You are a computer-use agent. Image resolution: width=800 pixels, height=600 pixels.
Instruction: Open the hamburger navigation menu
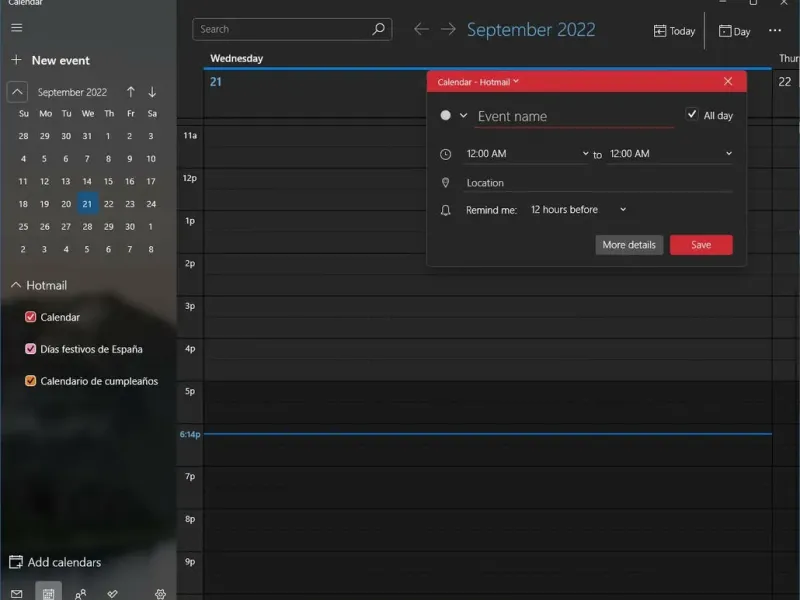coord(17,28)
